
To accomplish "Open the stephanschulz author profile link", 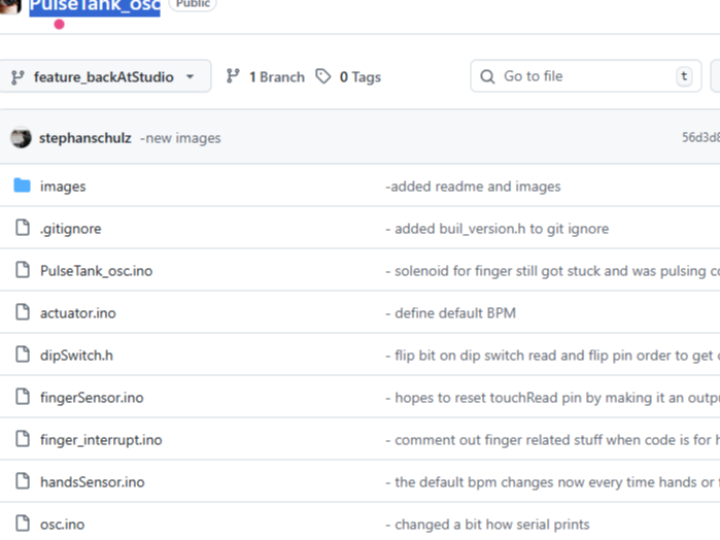I will tap(85, 138).
